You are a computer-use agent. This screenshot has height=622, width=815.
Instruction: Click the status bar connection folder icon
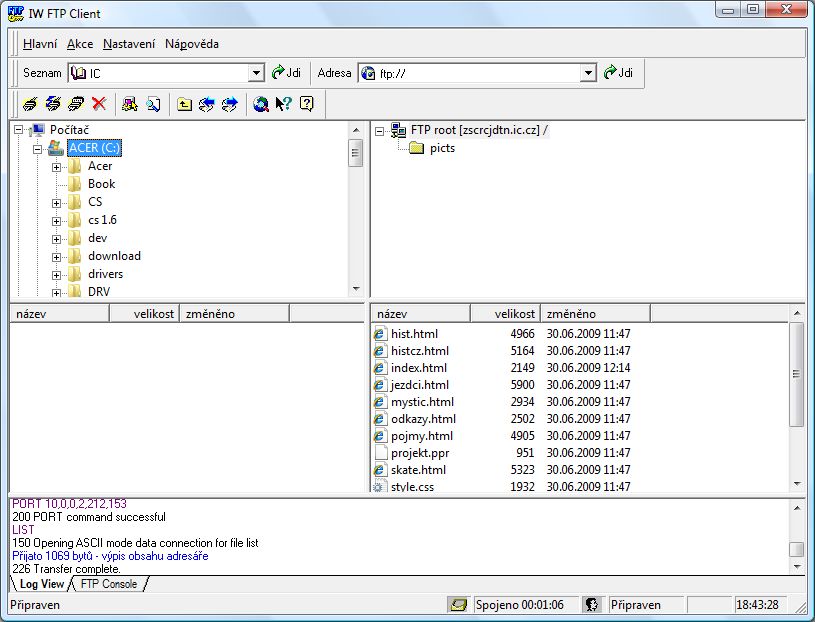pyautogui.click(x=458, y=604)
